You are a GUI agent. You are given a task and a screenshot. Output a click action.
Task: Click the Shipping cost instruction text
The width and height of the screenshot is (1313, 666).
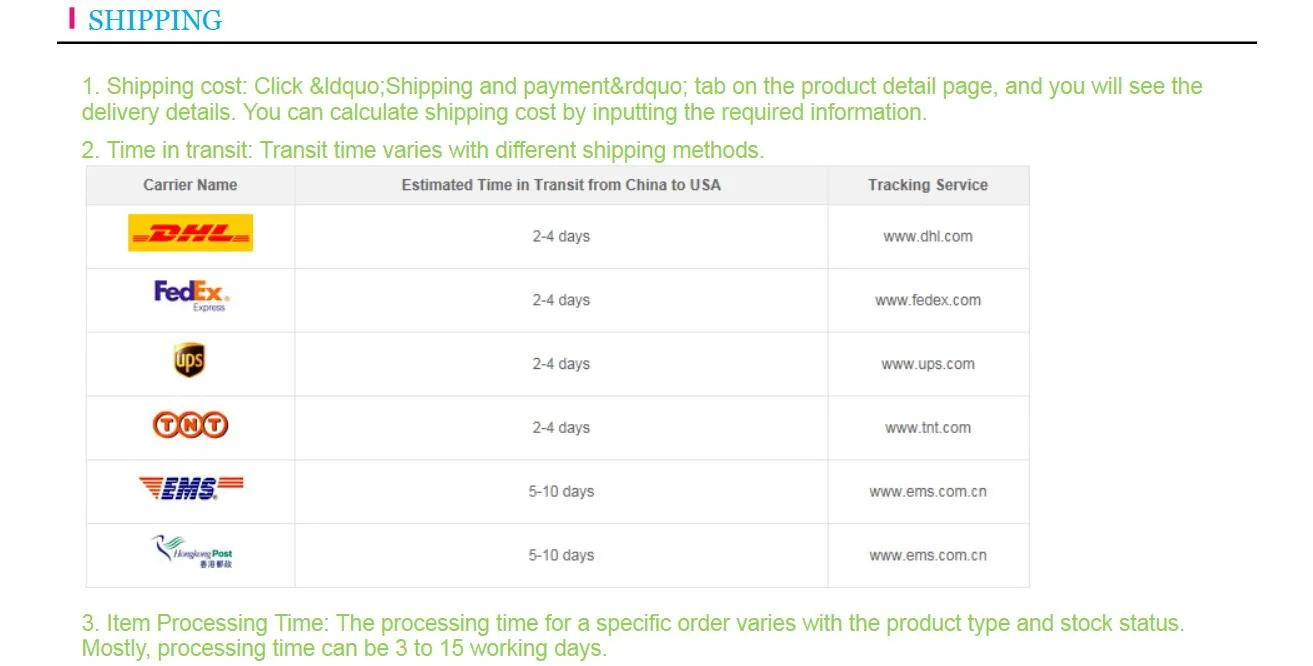[x=642, y=99]
